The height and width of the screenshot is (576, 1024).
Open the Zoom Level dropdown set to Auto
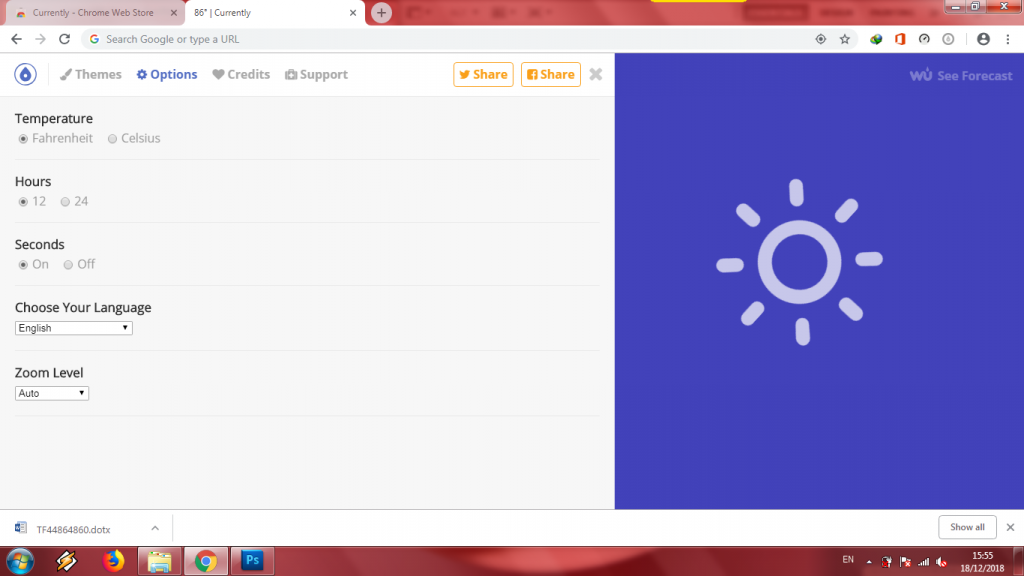point(52,393)
